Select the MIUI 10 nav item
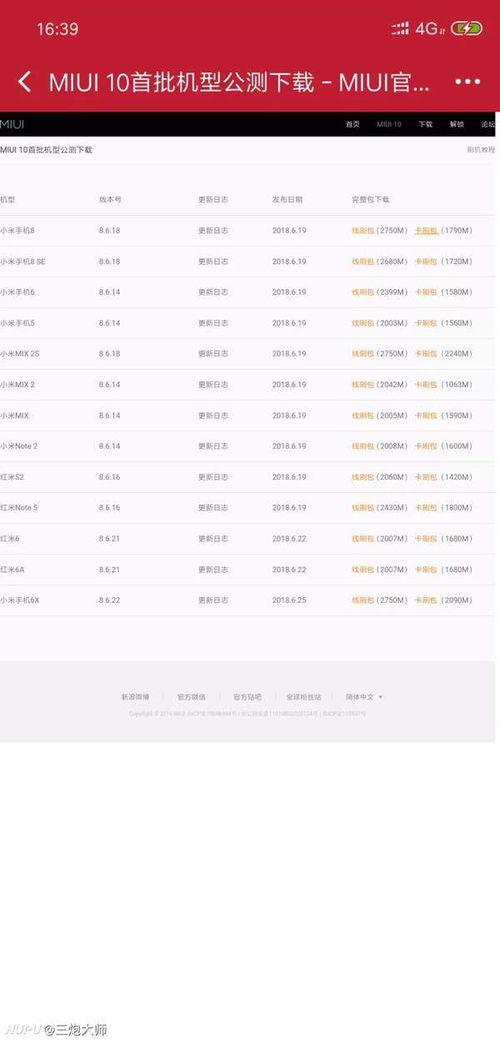500x1040 pixels. point(389,124)
